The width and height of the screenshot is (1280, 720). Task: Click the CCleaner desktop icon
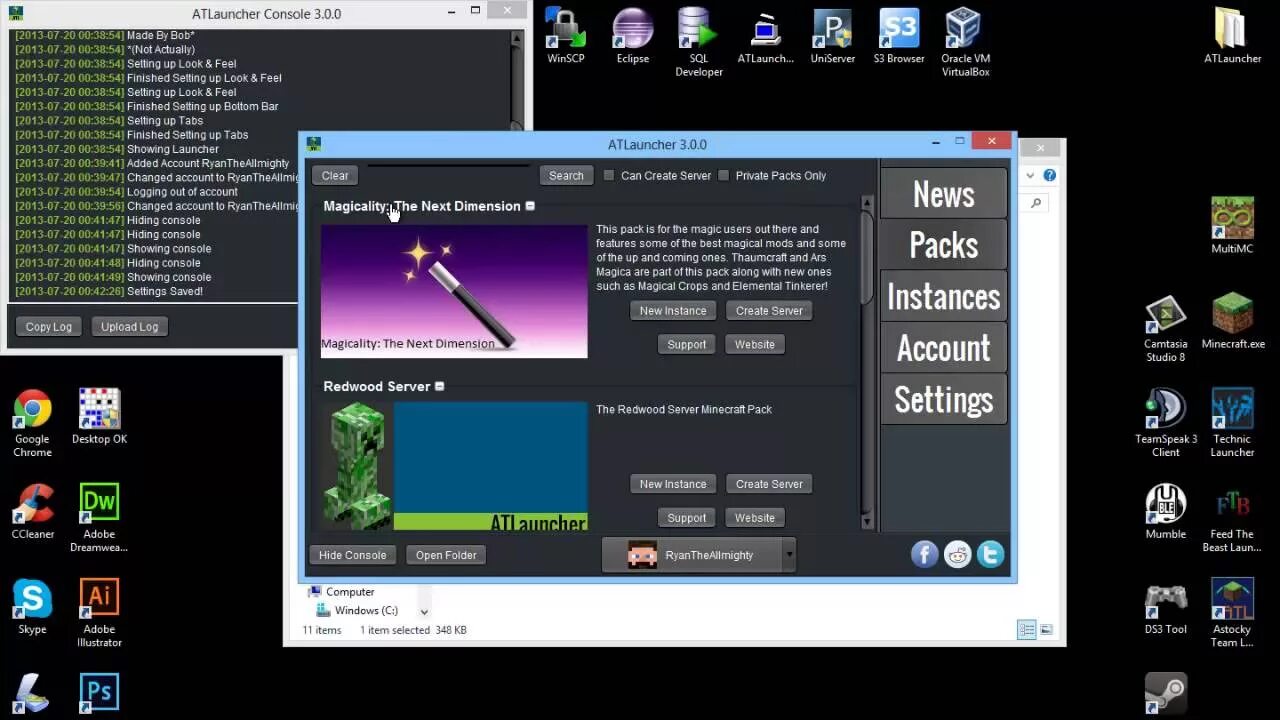click(32, 512)
